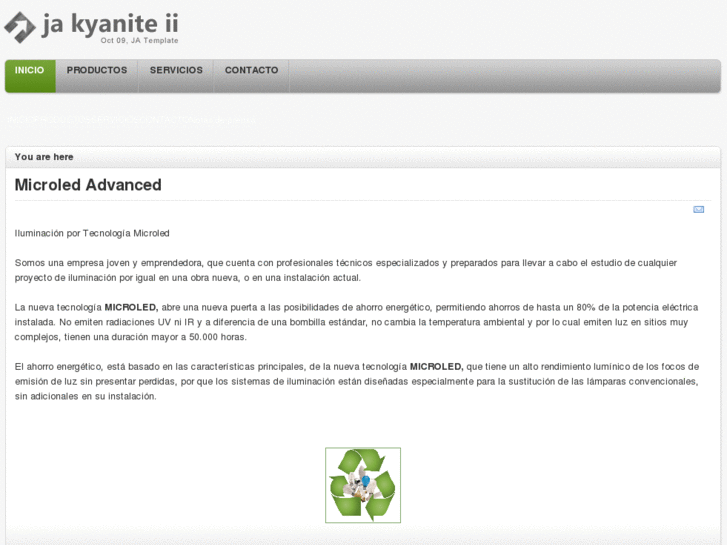Go to the SERVICIOS menu item
This screenshot has width=727, height=545.
[x=176, y=76]
